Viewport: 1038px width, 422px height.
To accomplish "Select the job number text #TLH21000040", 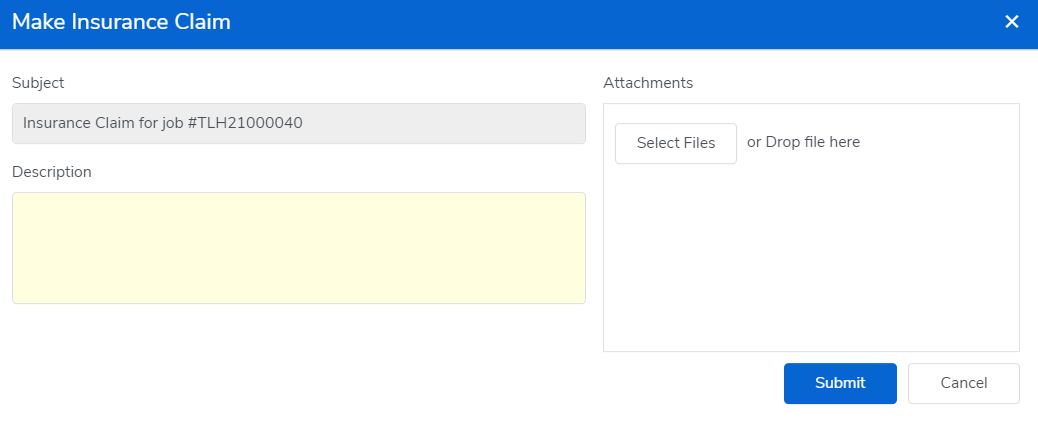I will click(x=245, y=124).
